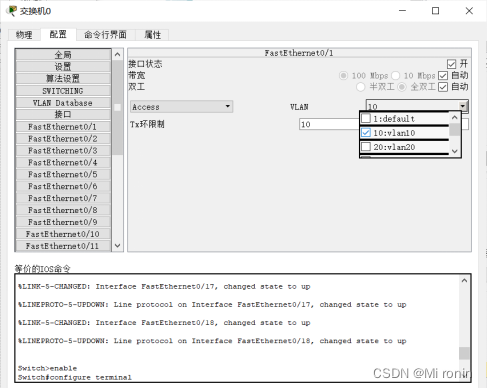487x388 pixels.
Task: Click the Packet Tracer icon in title bar
Action: 11,11
